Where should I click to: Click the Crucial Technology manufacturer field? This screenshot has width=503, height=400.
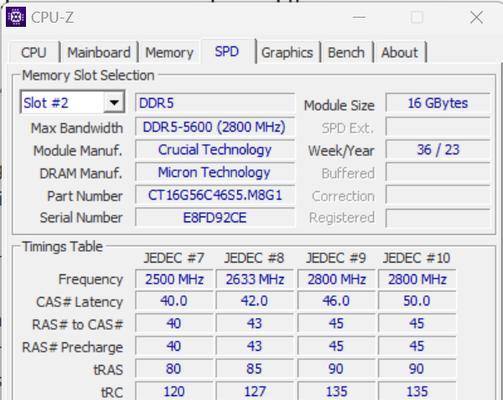215,149
